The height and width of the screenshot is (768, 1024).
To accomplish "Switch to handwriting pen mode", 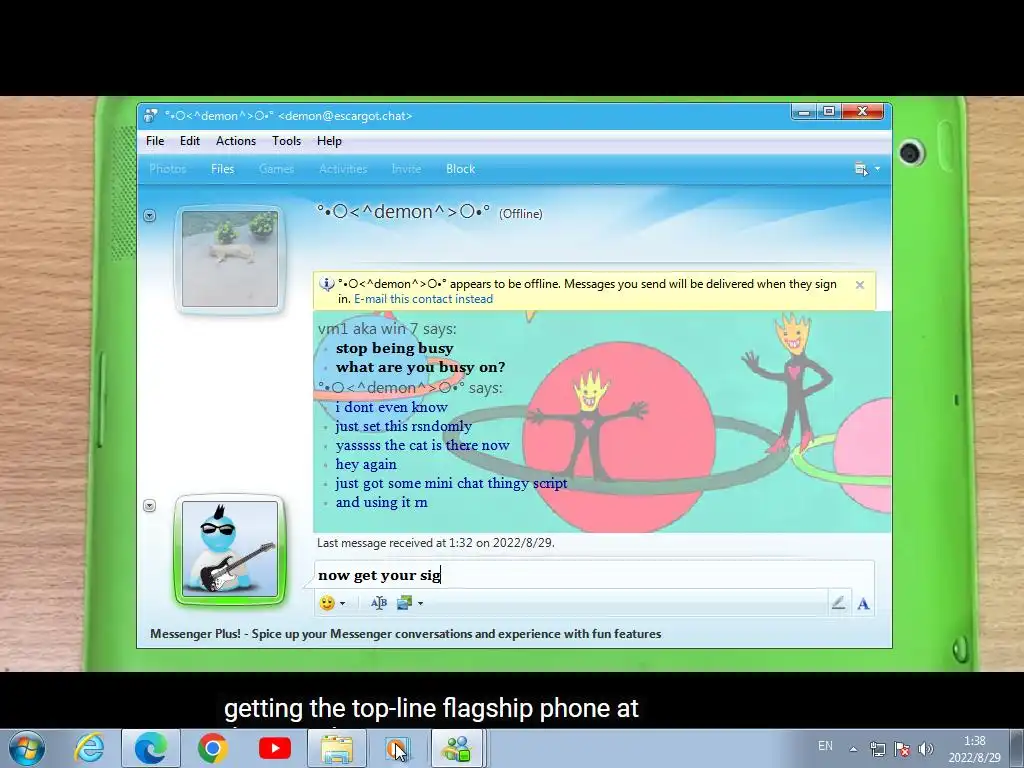I will coord(838,603).
